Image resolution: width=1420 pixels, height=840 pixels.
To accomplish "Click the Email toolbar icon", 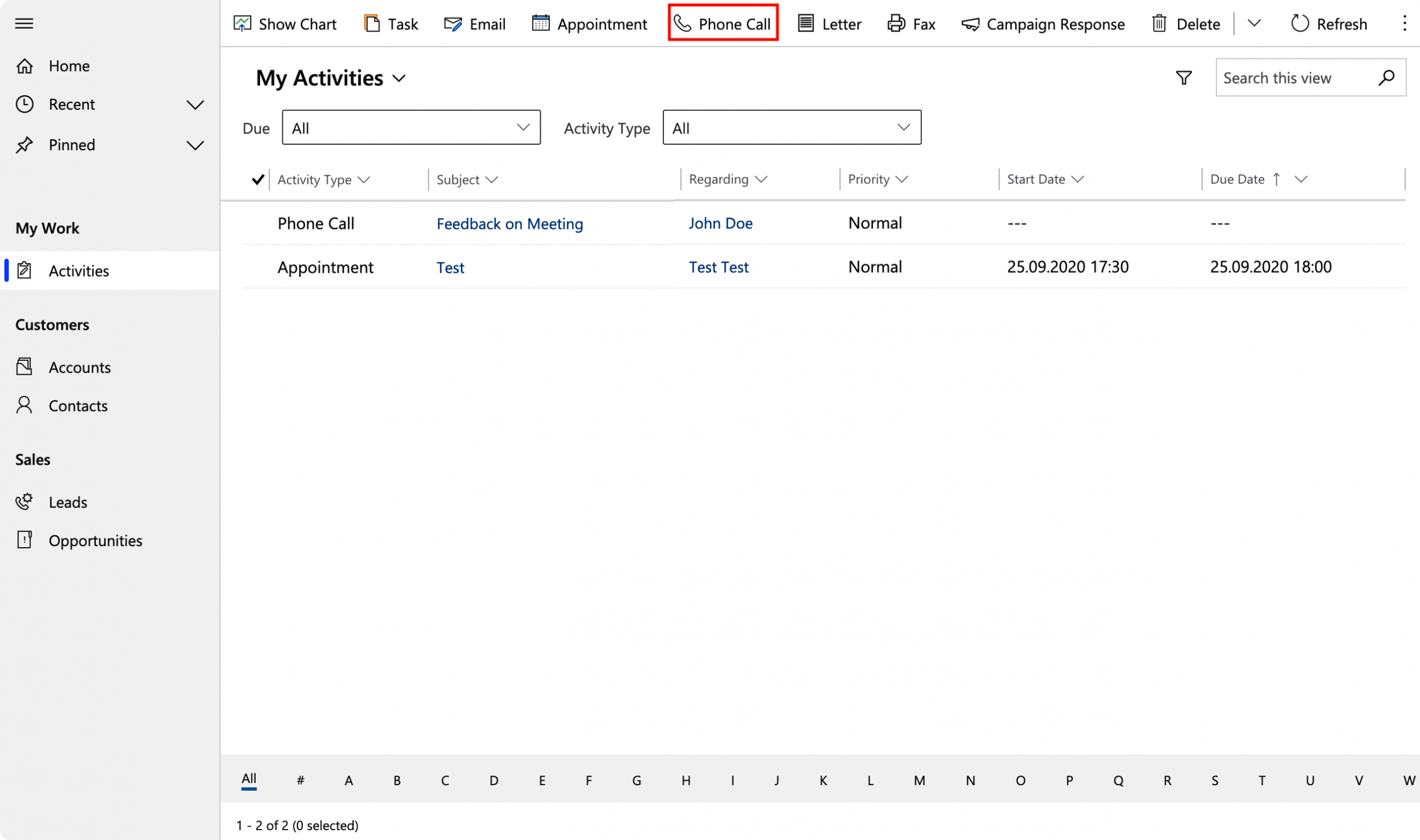I will (453, 24).
